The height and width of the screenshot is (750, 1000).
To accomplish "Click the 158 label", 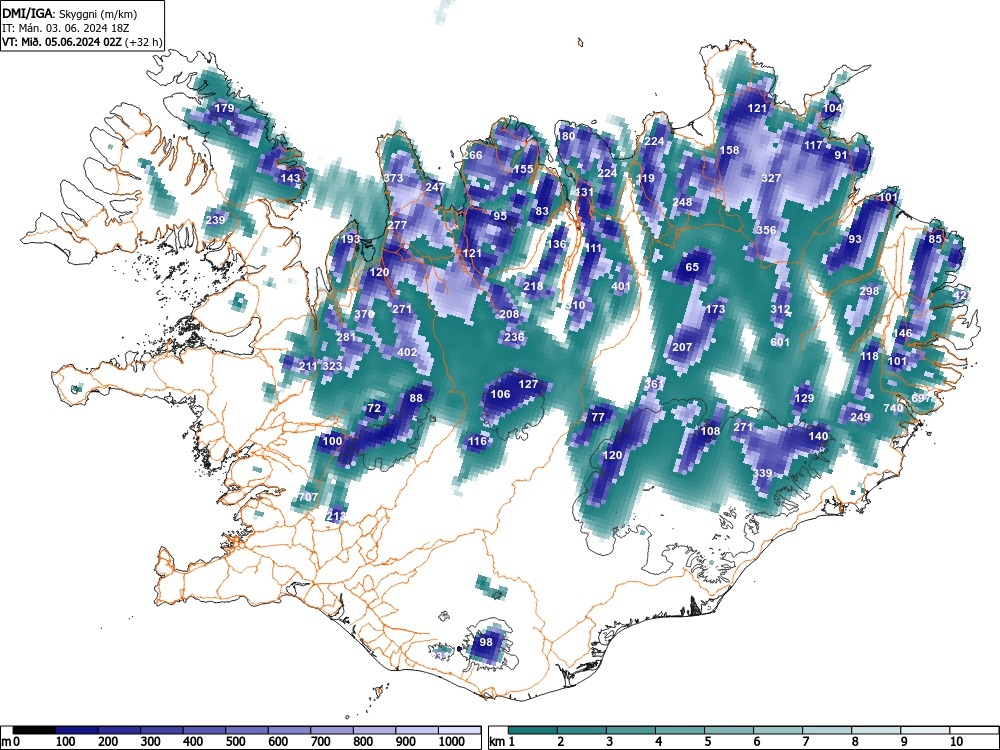I will [x=729, y=150].
